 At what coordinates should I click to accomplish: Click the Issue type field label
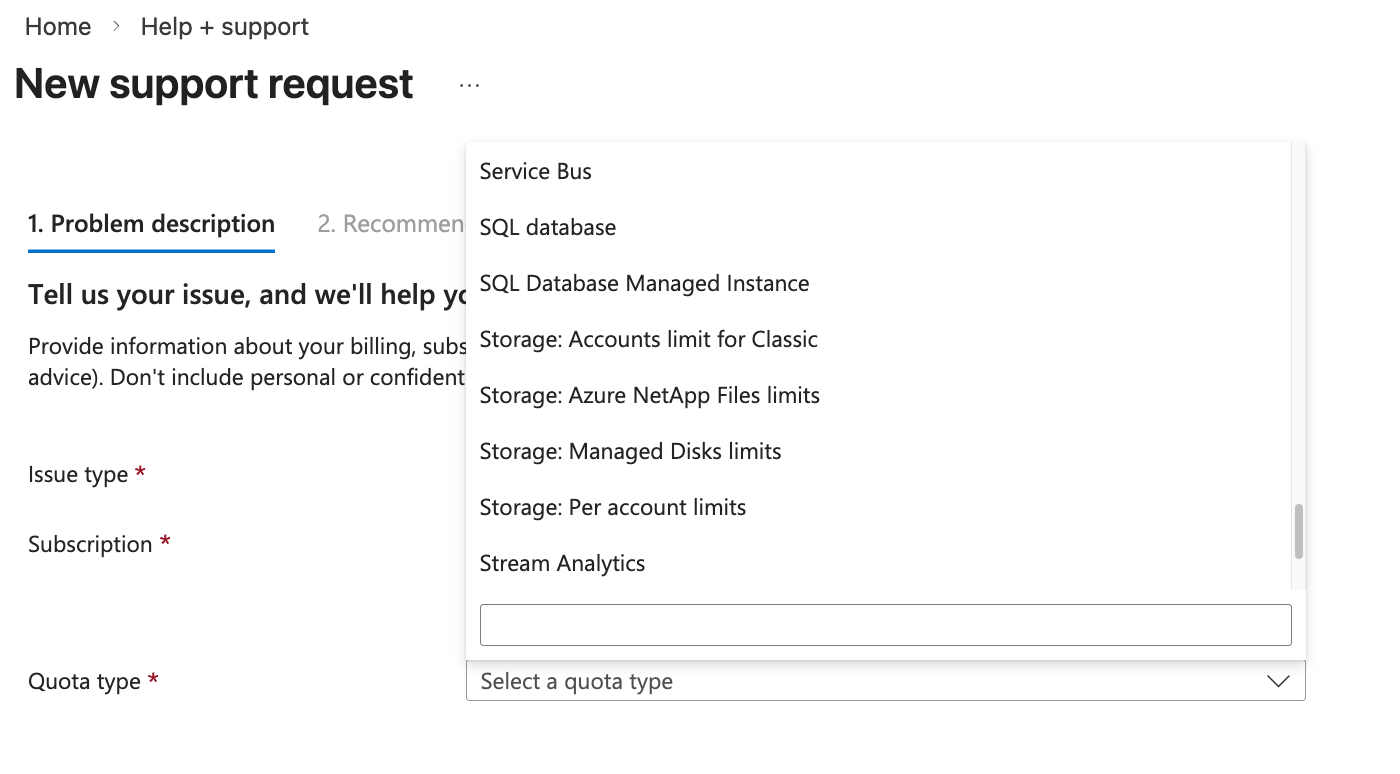(x=78, y=474)
